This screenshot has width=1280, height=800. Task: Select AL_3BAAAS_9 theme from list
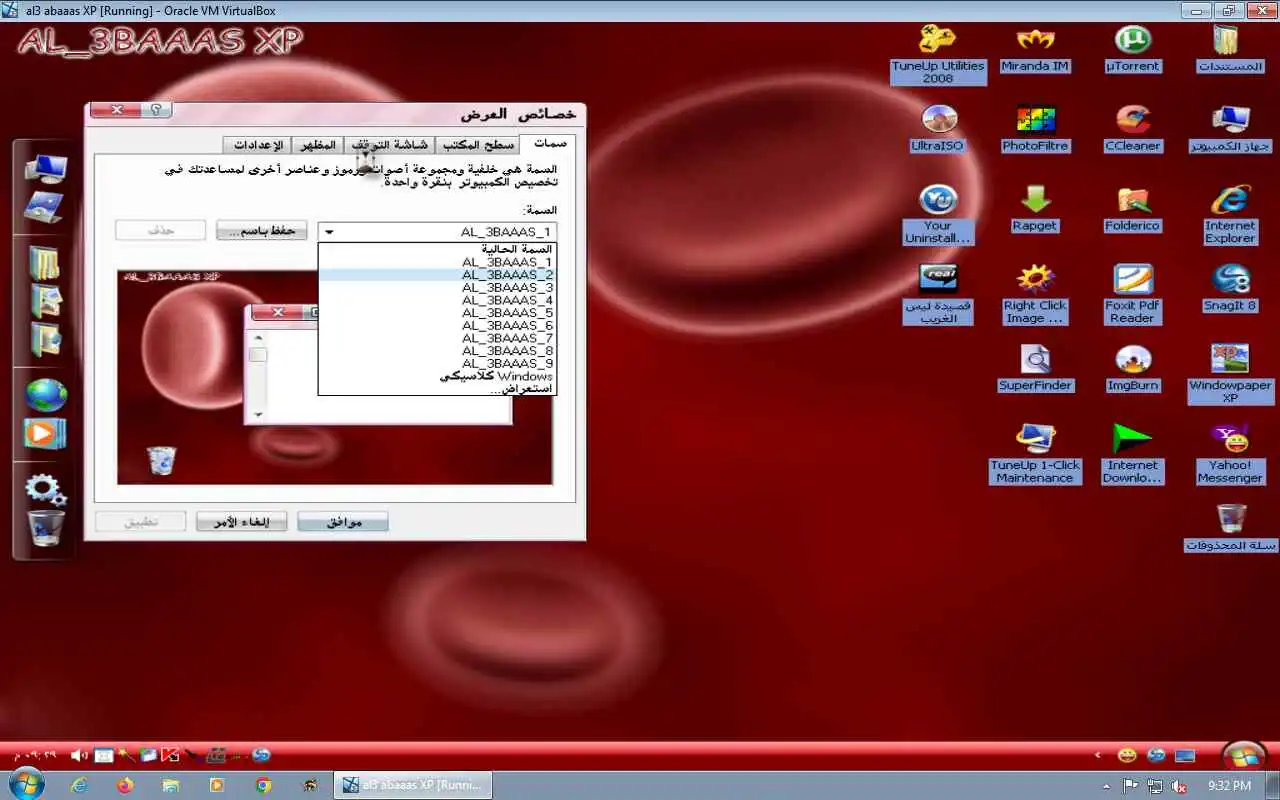point(437,364)
